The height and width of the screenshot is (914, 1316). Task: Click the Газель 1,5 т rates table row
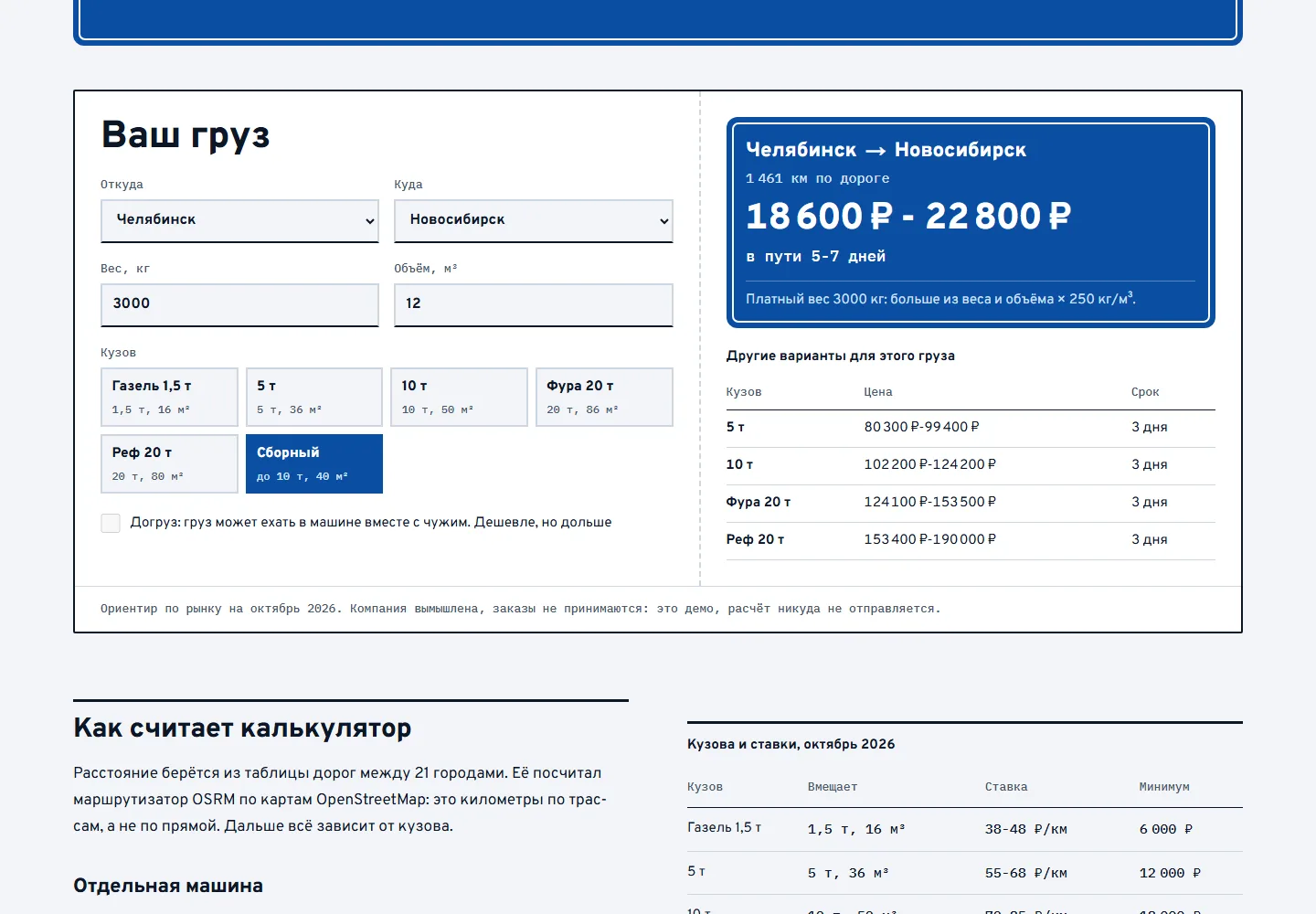965,830
